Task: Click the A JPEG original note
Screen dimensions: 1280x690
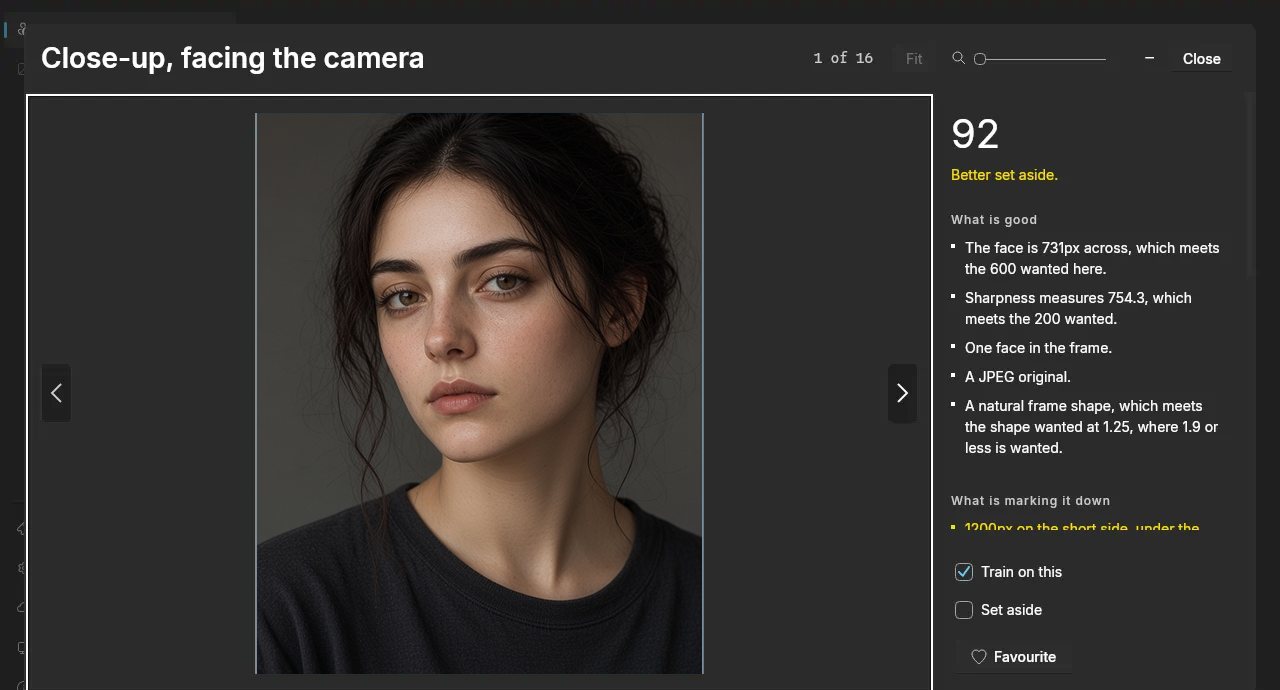Action: pyautogui.click(x=1018, y=377)
